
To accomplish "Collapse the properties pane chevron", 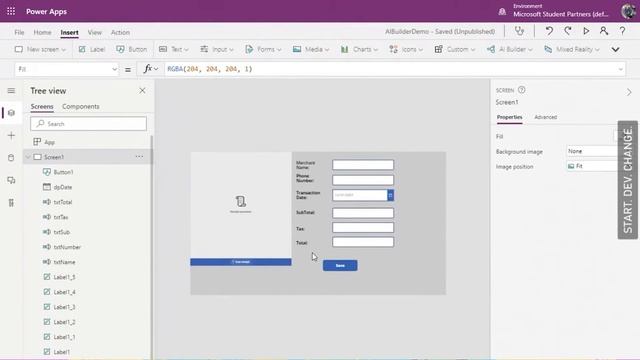I will 629,92.
